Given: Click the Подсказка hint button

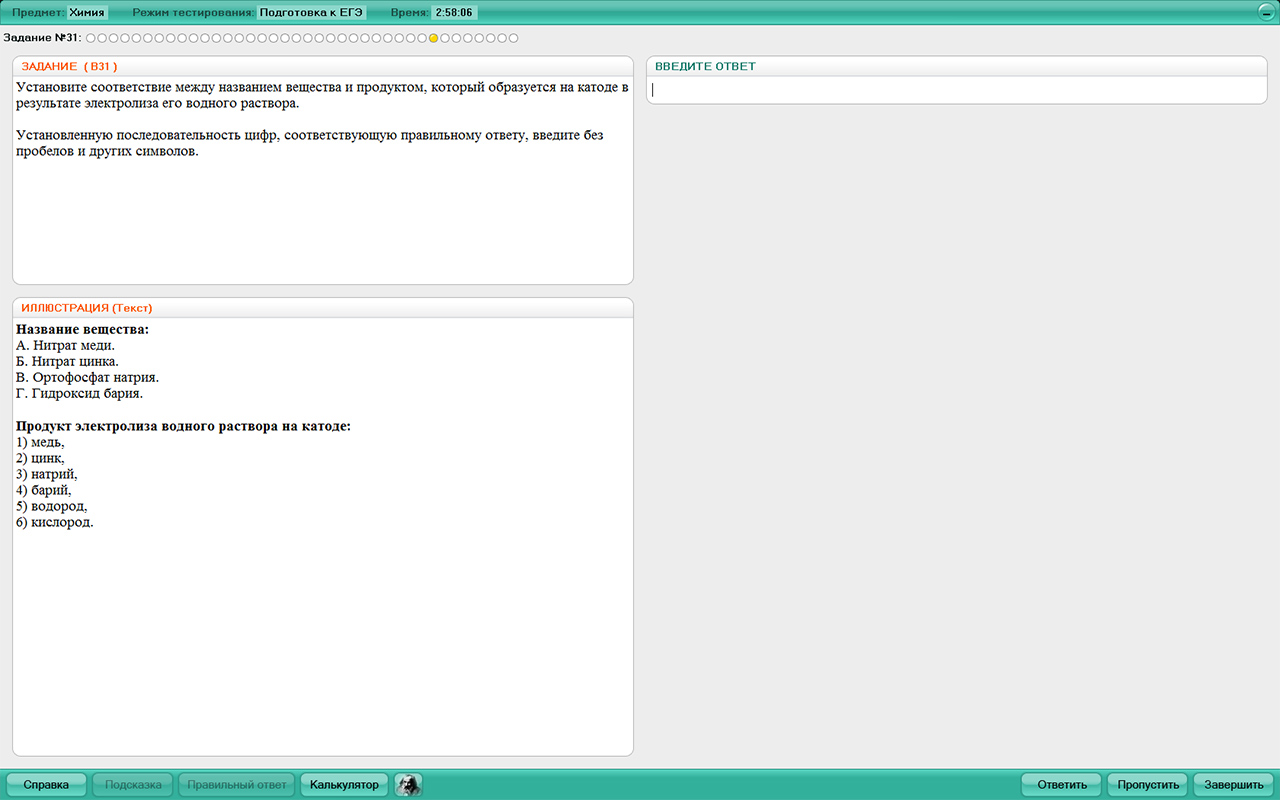Looking at the screenshot, I should pyautogui.click(x=133, y=785).
